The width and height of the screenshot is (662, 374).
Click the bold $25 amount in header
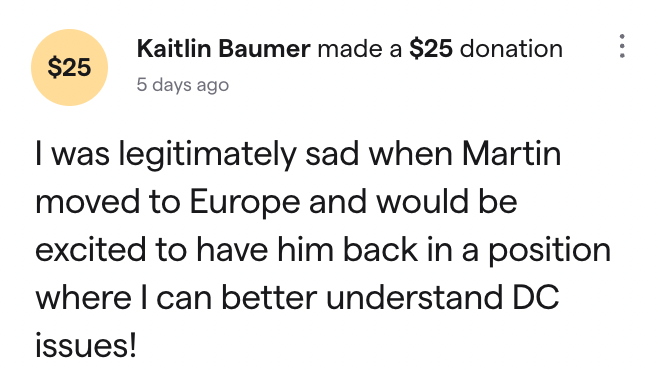[431, 49]
